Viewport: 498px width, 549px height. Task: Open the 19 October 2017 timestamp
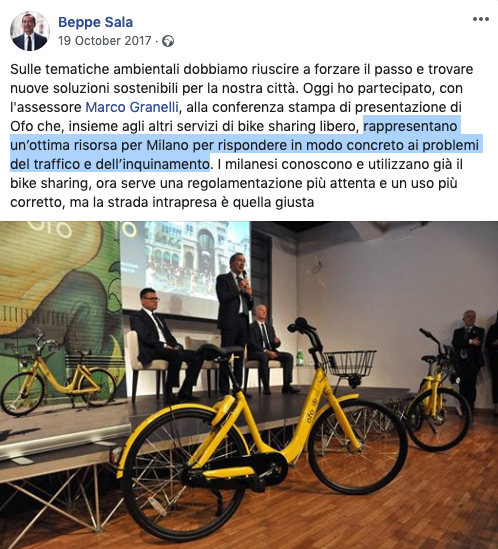pos(105,41)
